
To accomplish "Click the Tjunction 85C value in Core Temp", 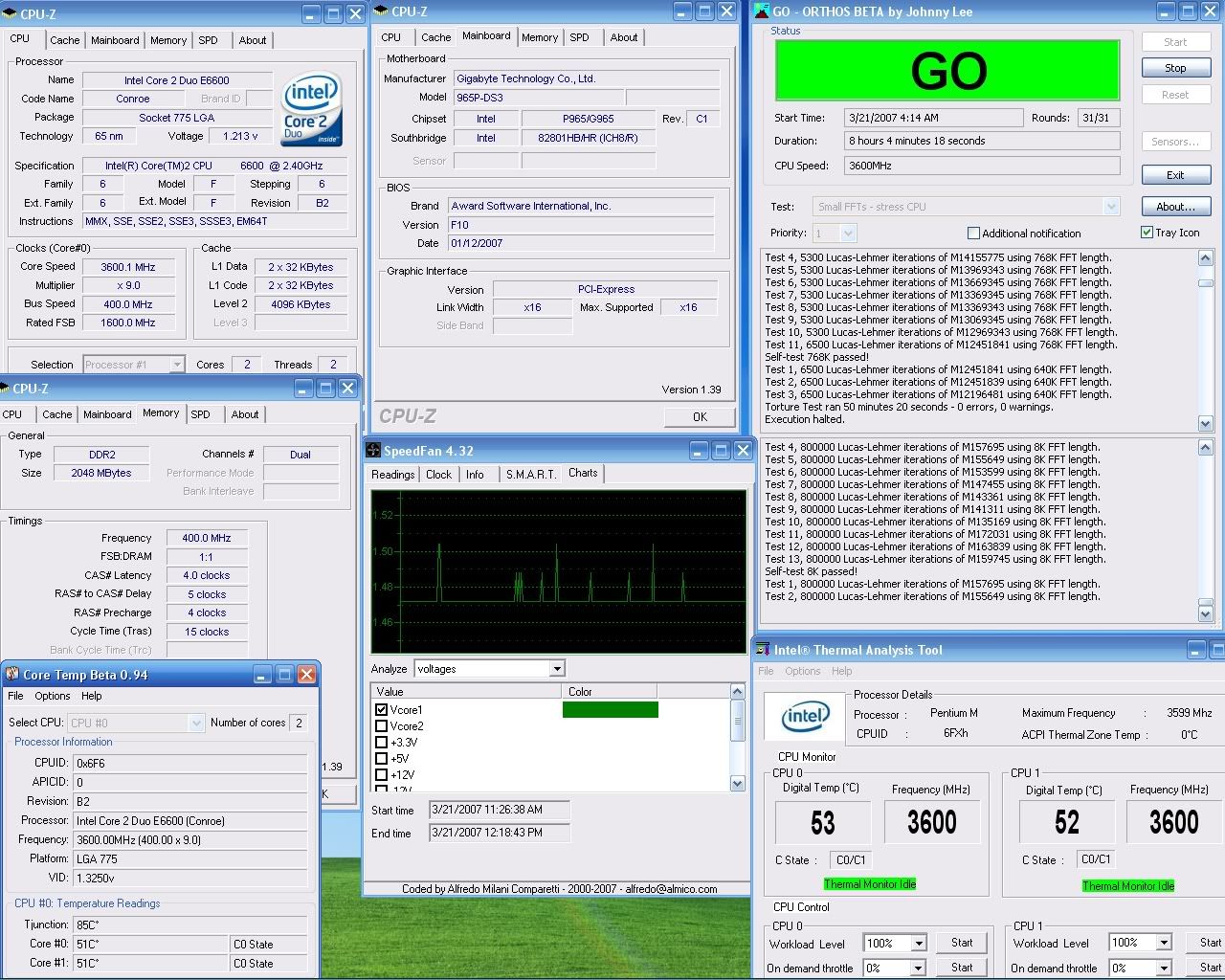I will click(x=190, y=924).
